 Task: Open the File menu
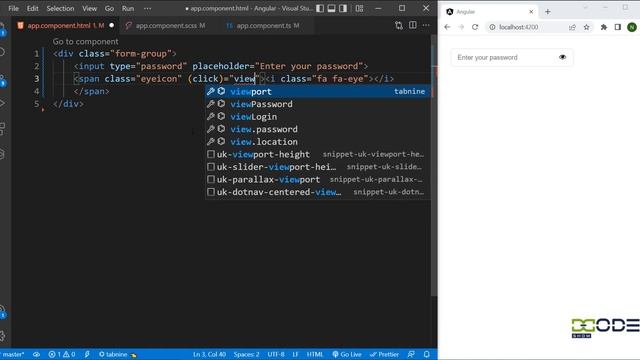point(13,8)
